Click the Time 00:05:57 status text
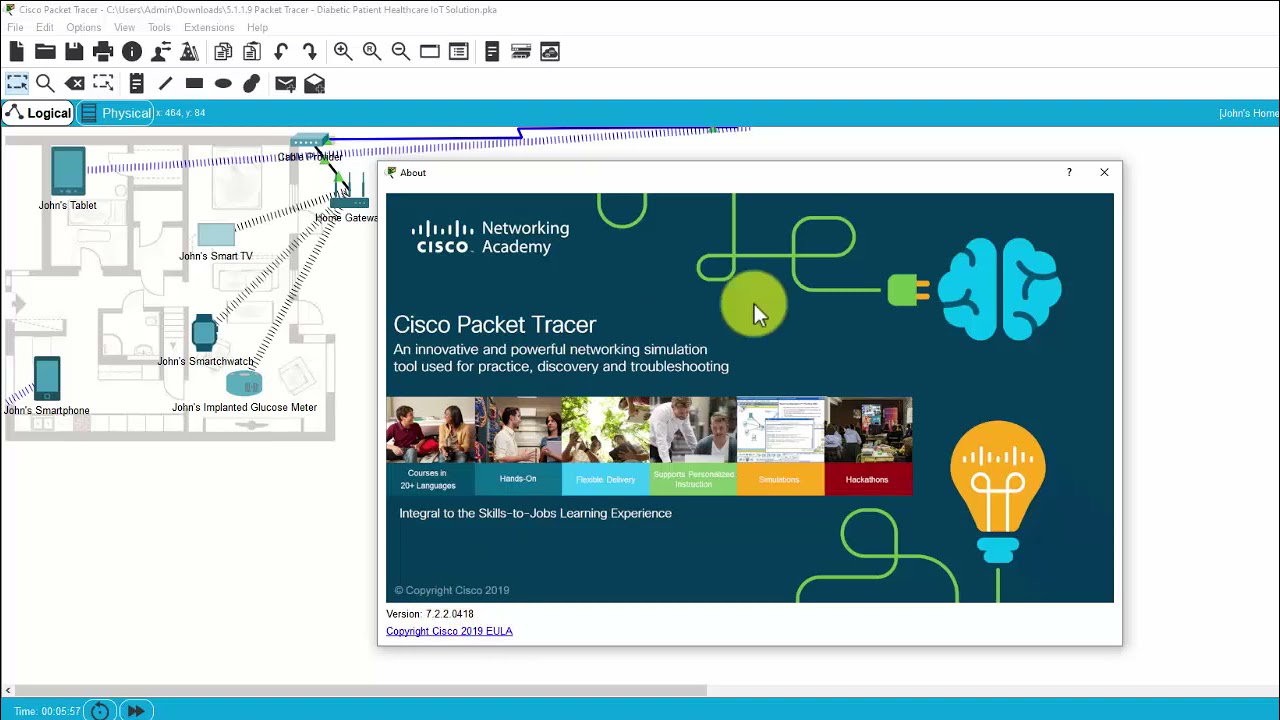Screen dimensions: 1280x720 pos(47,711)
